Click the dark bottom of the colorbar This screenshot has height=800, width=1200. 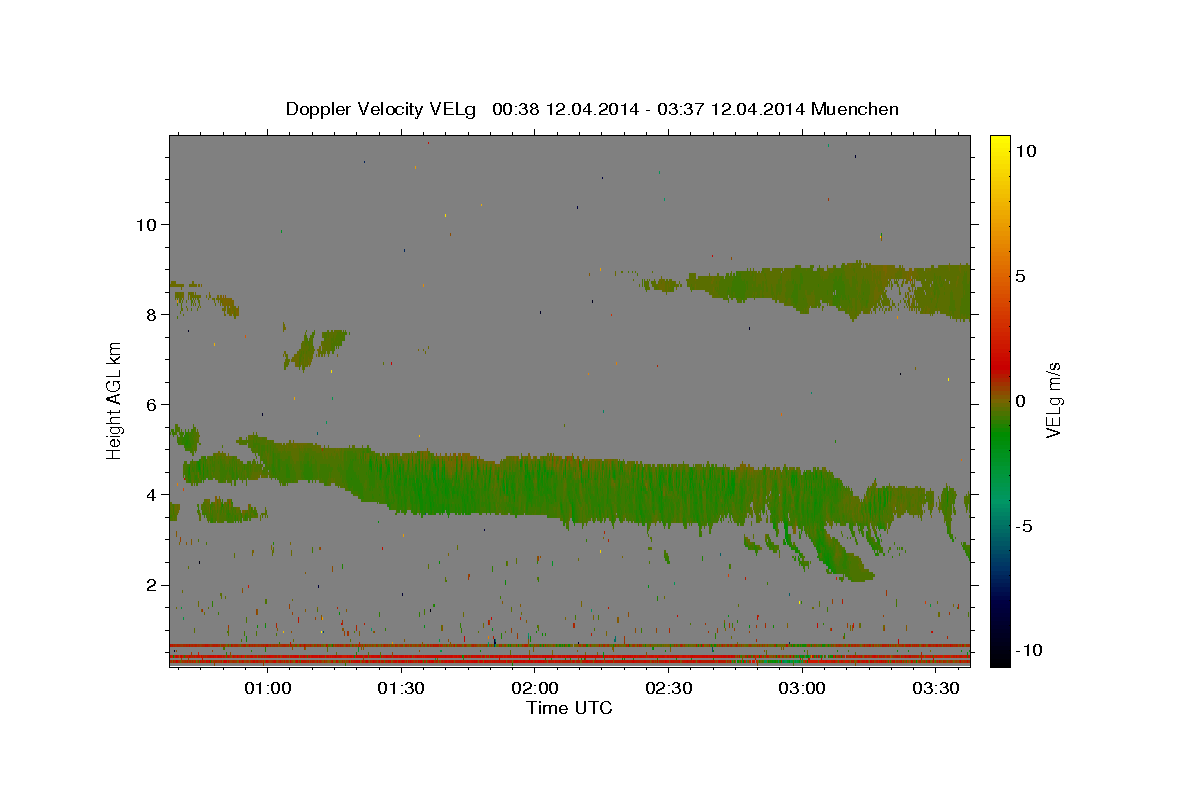[1000, 650]
